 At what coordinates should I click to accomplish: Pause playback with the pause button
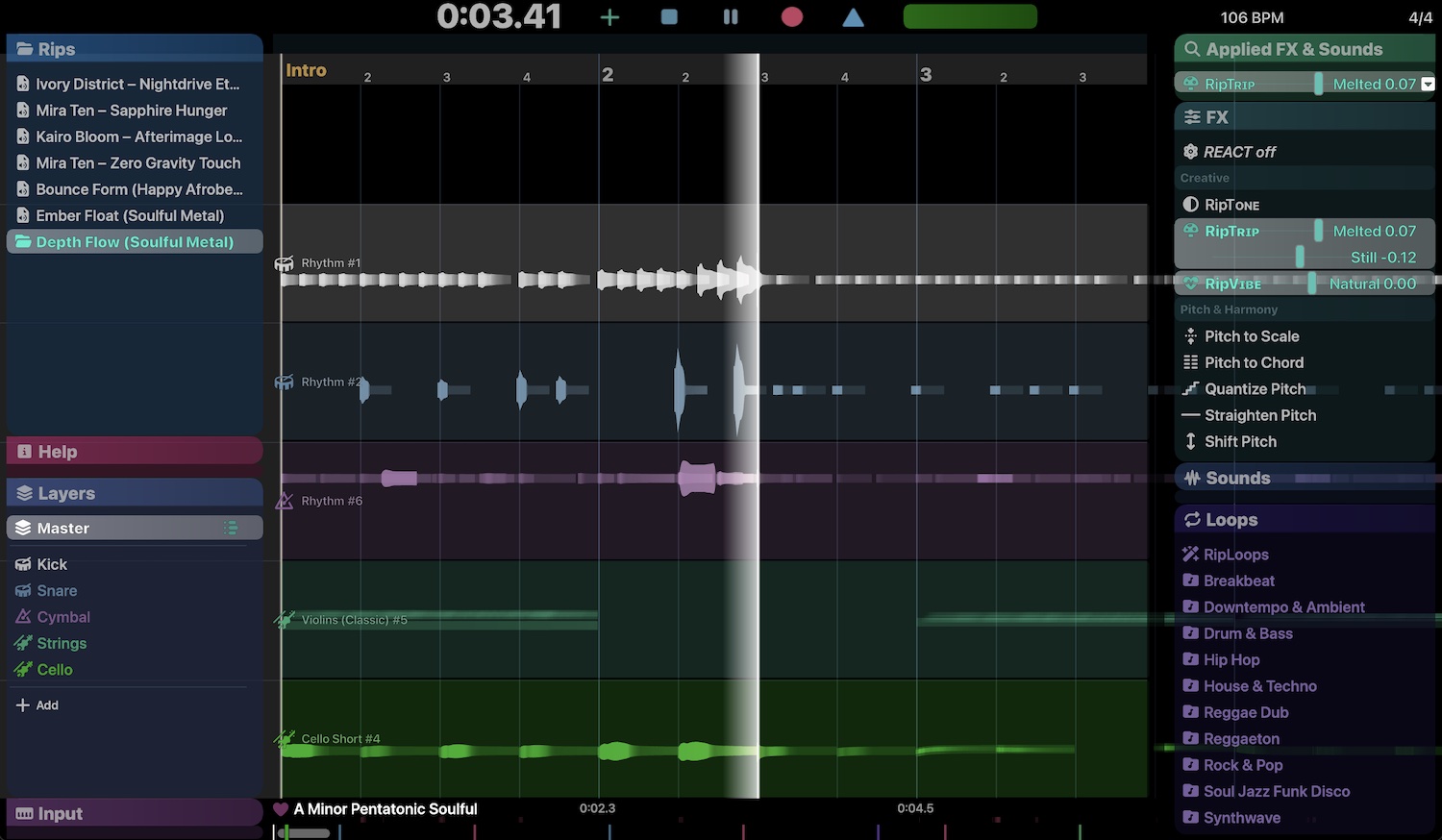click(x=730, y=16)
